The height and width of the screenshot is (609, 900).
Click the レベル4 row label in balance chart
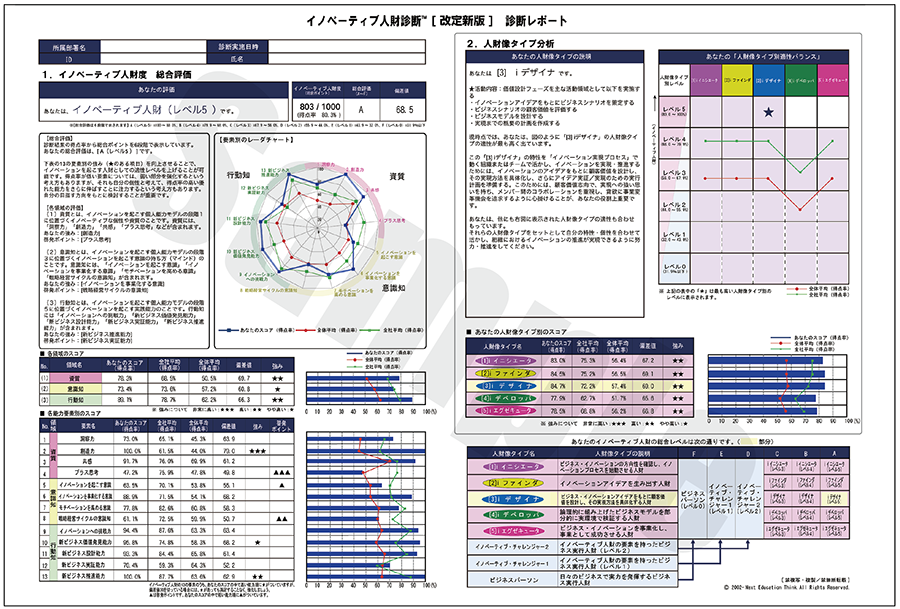pos(674,142)
